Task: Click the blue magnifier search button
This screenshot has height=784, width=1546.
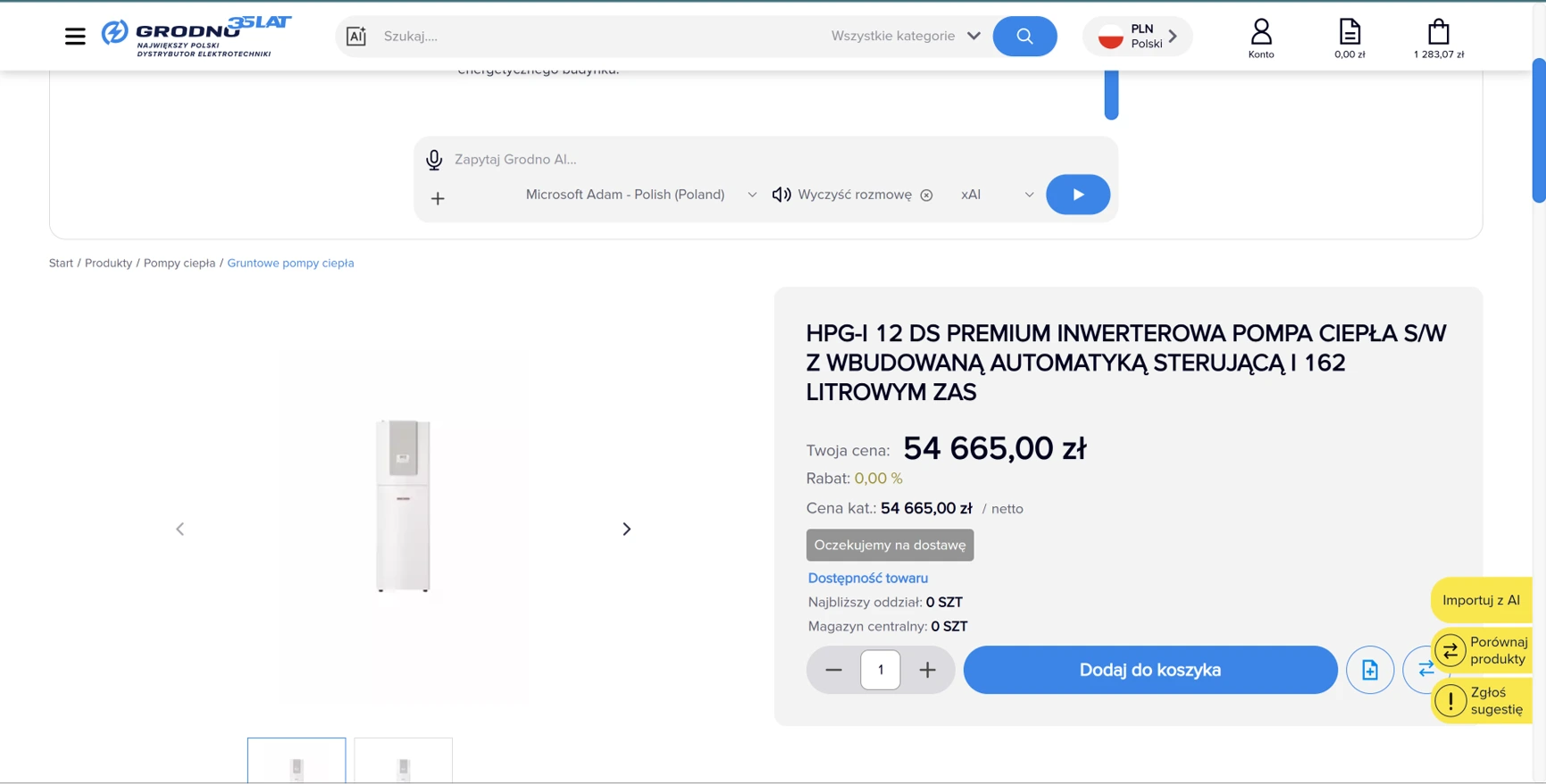Action: pyautogui.click(x=1024, y=37)
